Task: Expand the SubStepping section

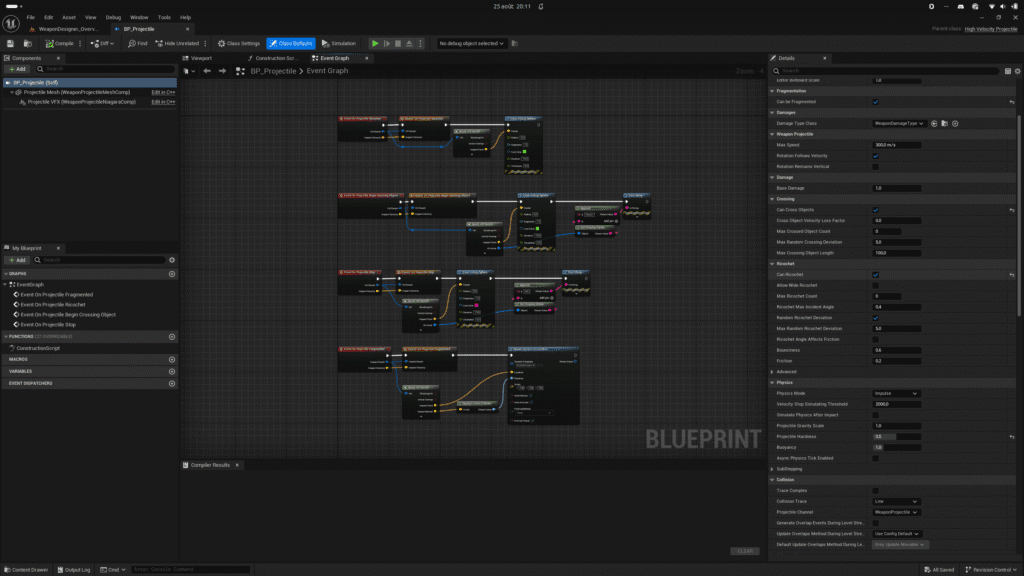Action: click(x=772, y=469)
